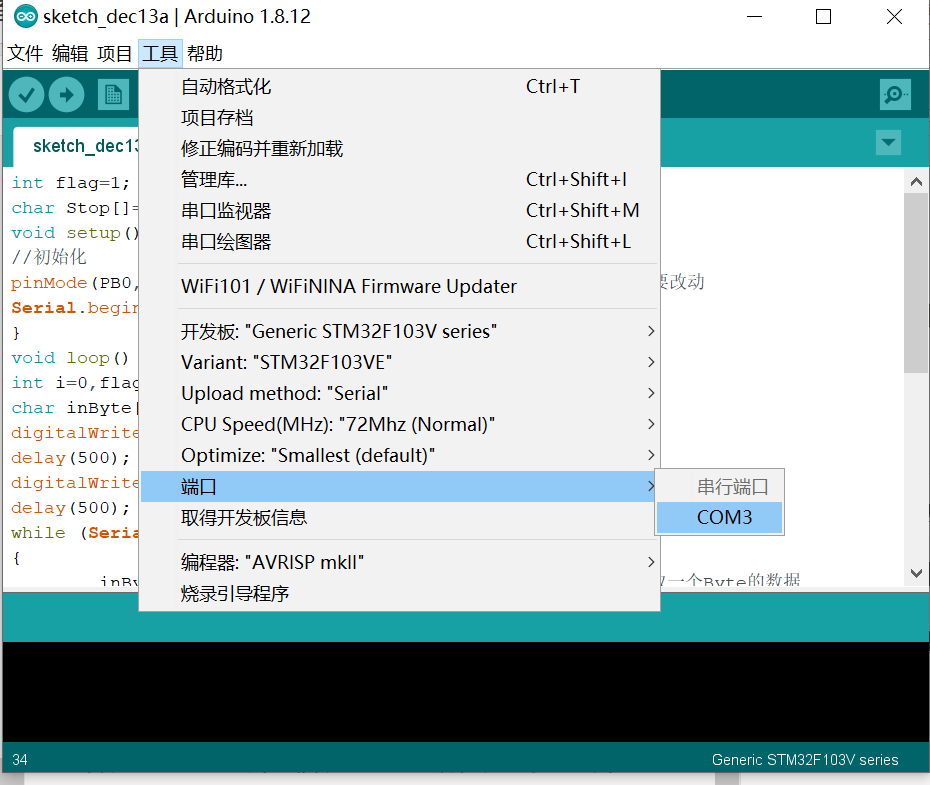This screenshot has height=785, width=930.
Task: Click line number 34 in status bar
Action: (20, 760)
